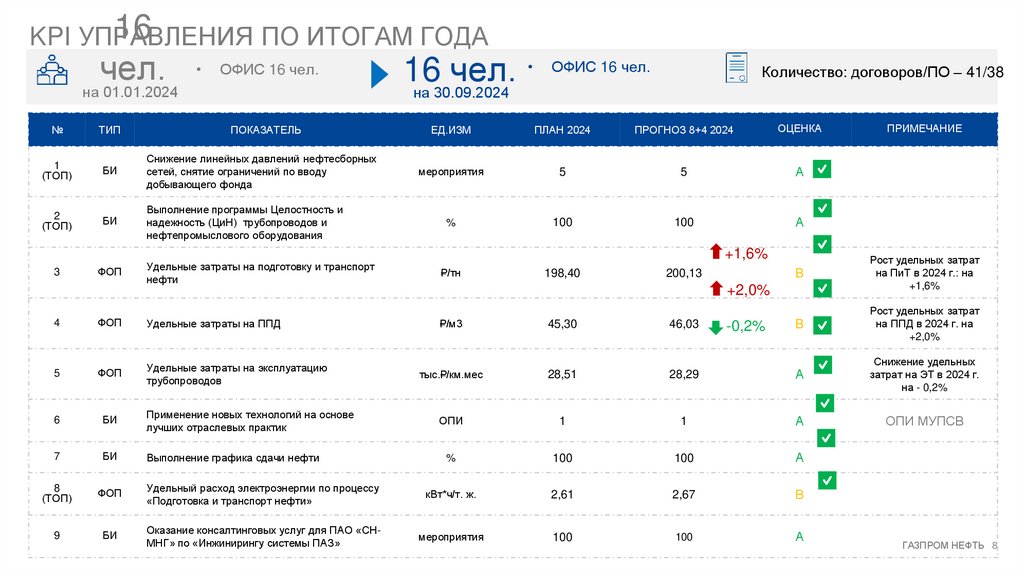Click indicator Выполнение графика сдачи нефти

[232, 458]
